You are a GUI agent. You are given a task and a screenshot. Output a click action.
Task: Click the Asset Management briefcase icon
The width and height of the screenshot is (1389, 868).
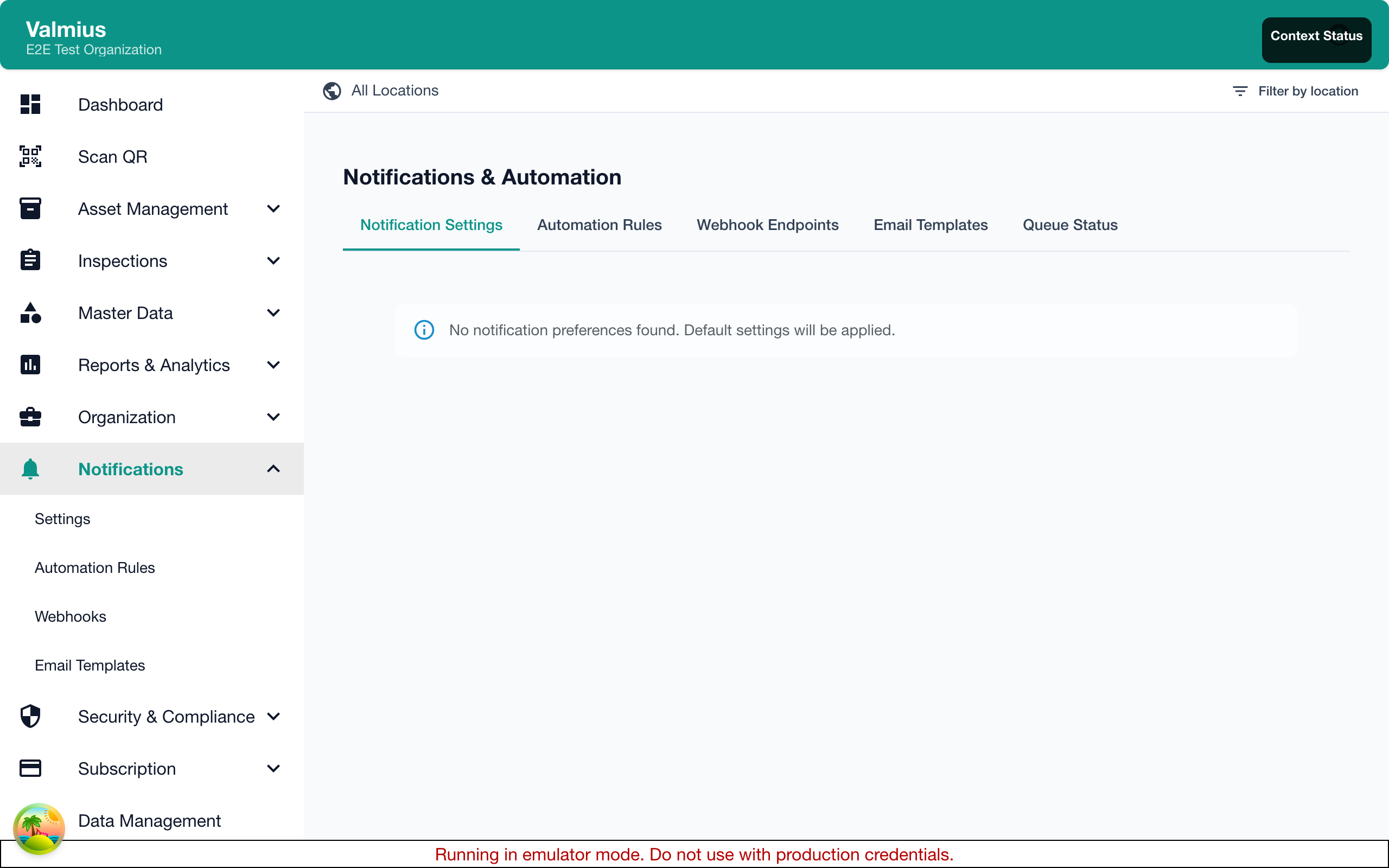[x=30, y=208]
